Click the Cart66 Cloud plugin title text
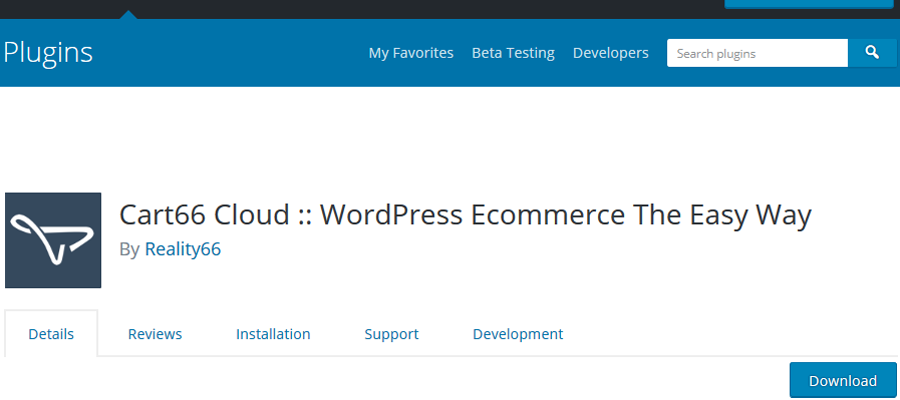The height and width of the screenshot is (400, 900). pyautogui.click(x=465, y=215)
